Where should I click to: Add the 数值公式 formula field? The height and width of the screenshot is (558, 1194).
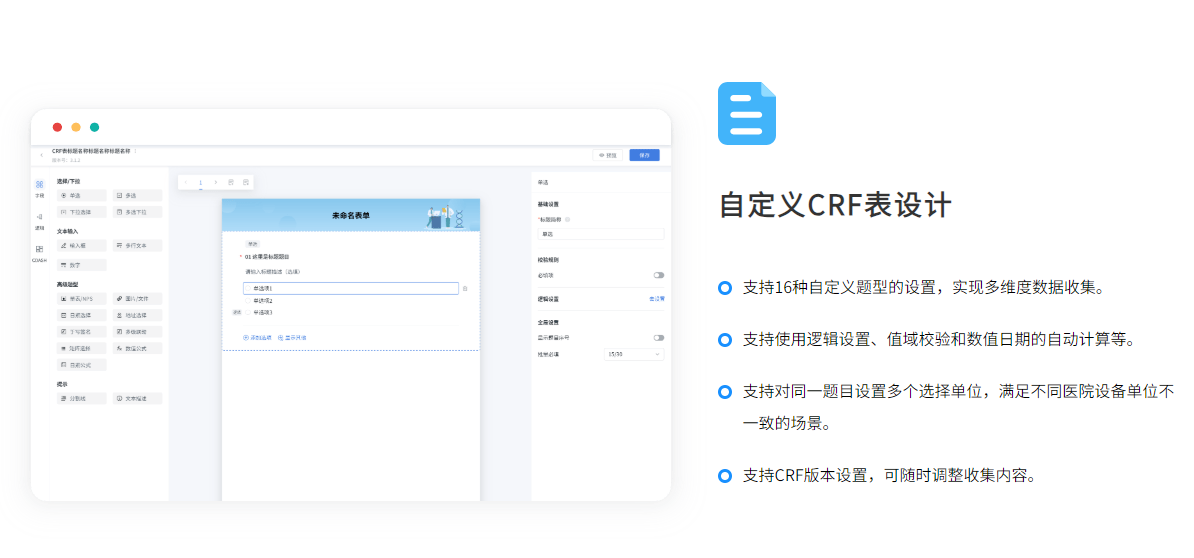point(136,348)
